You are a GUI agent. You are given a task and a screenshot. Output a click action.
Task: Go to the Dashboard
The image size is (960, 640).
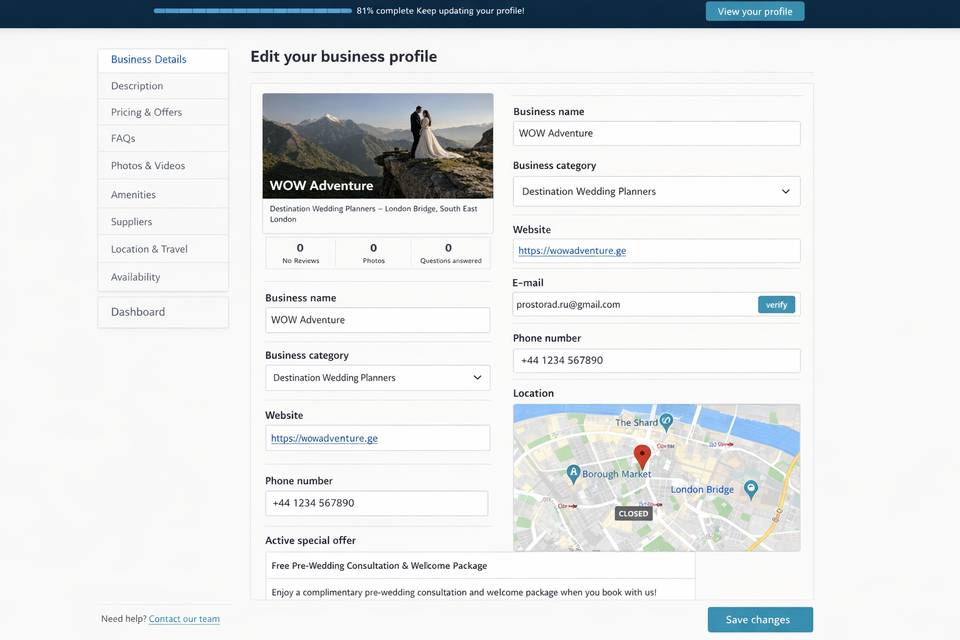pyautogui.click(x=163, y=312)
